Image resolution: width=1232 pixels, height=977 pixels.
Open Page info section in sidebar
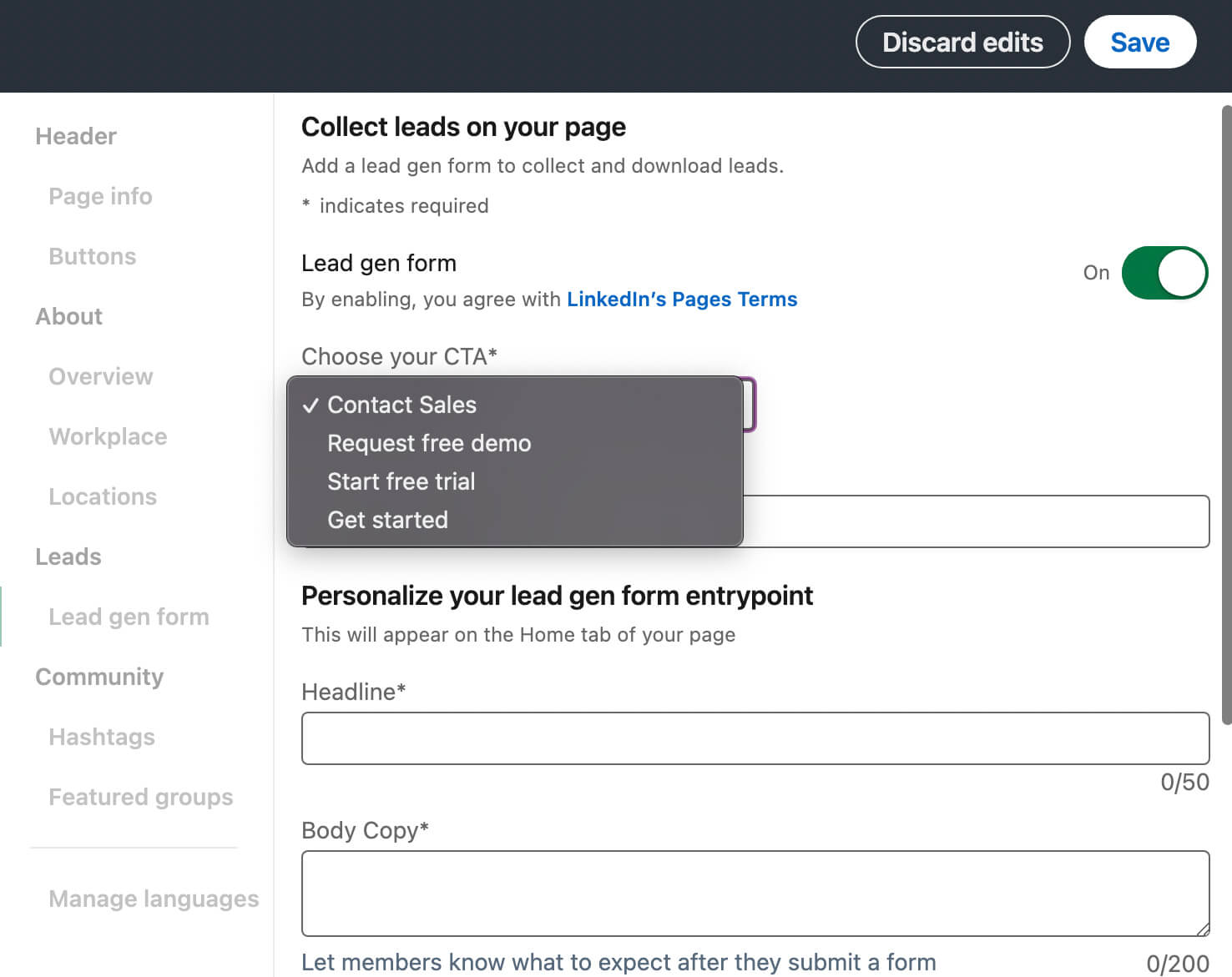tap(100, 196)
